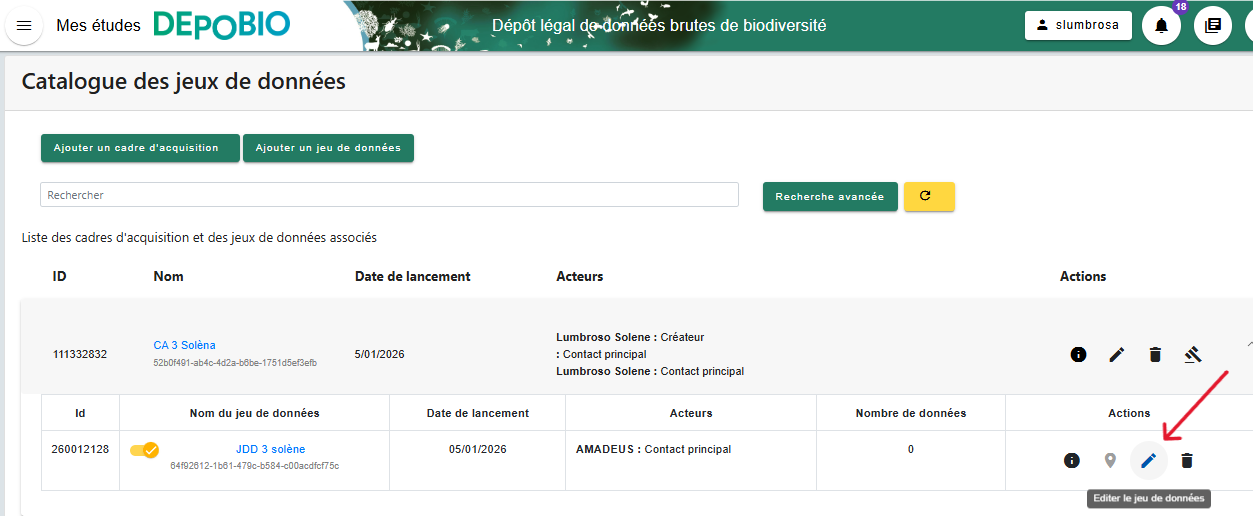Toggle the JDD 3 solène active switch
Screen dimensions: 1253x516
pyautogui.click(x=145, y=450)
